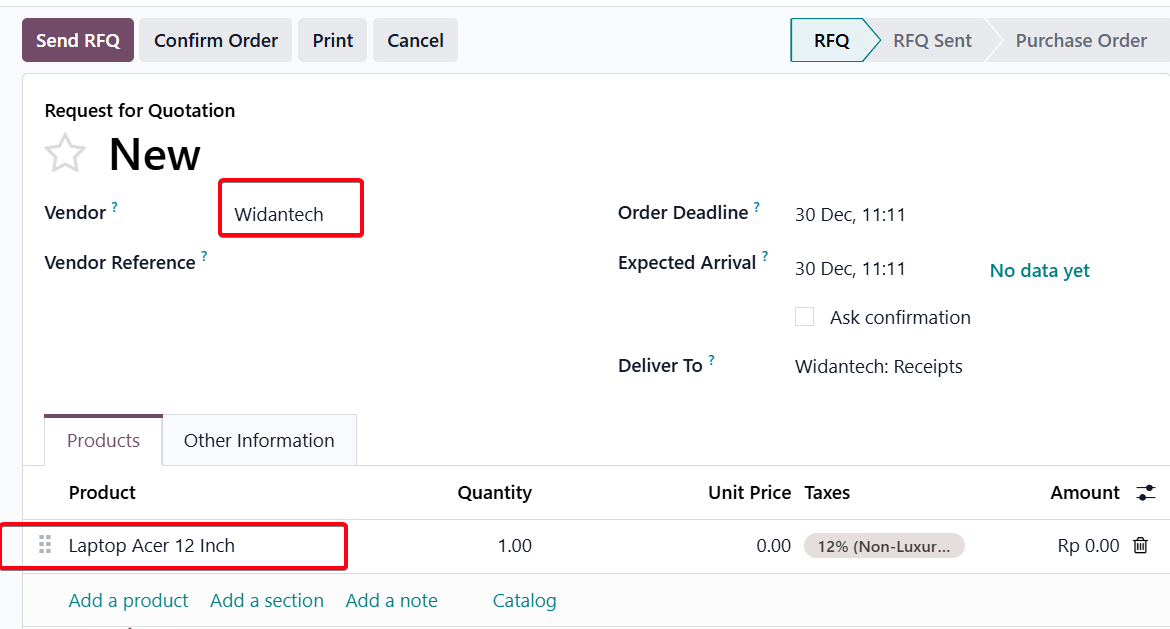
Task: Mark RFQ as favorite with star icon
Action: pos(65,154)
